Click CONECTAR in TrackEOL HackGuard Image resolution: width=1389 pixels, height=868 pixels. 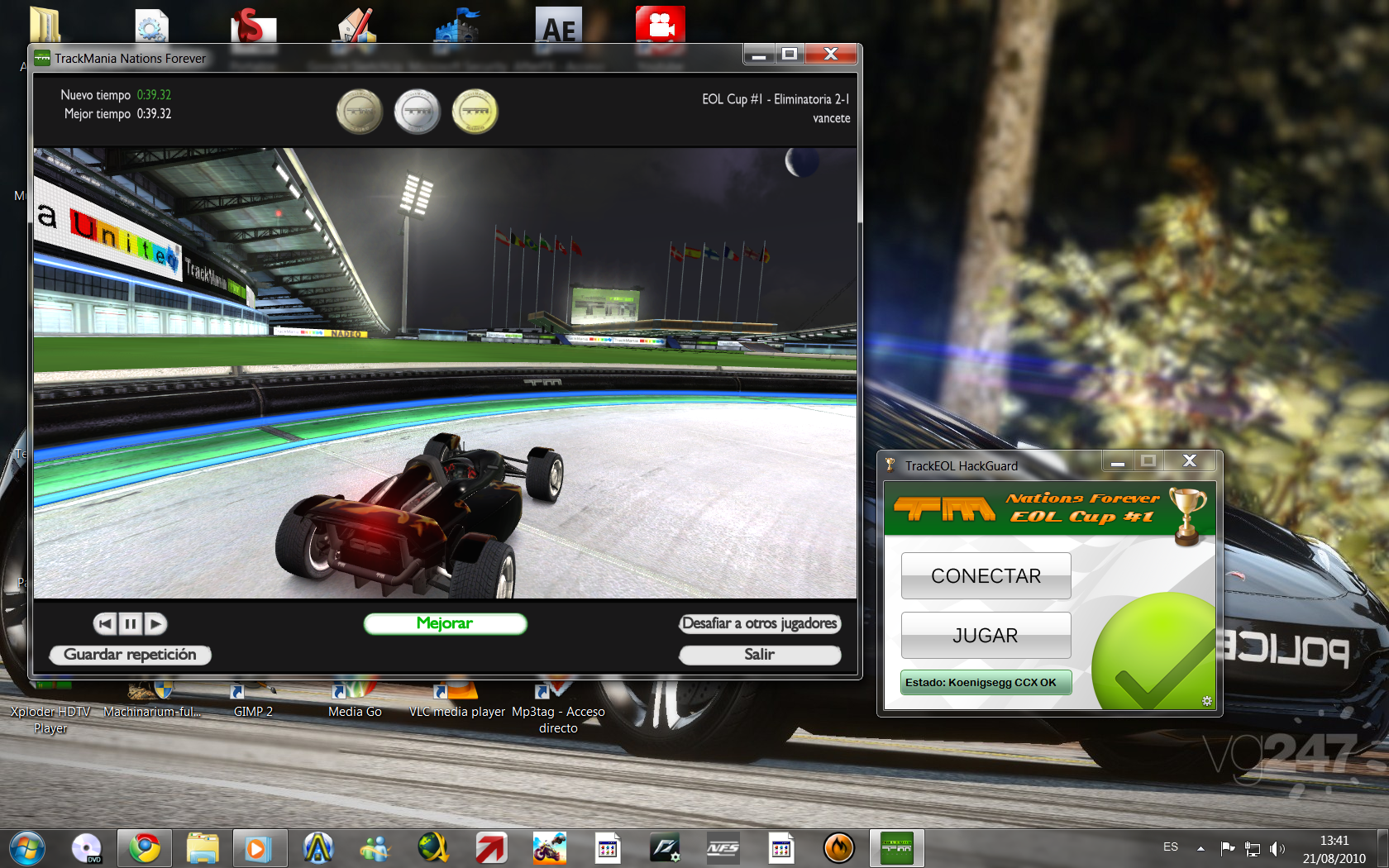click(986, 575)
